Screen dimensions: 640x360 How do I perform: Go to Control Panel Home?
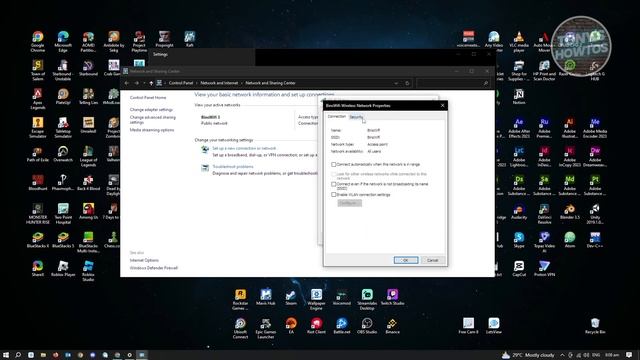click(x=148, y=98)
